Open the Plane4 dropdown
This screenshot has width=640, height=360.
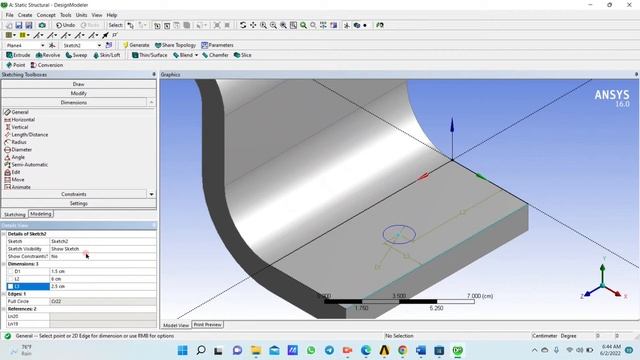coord(42,45)
